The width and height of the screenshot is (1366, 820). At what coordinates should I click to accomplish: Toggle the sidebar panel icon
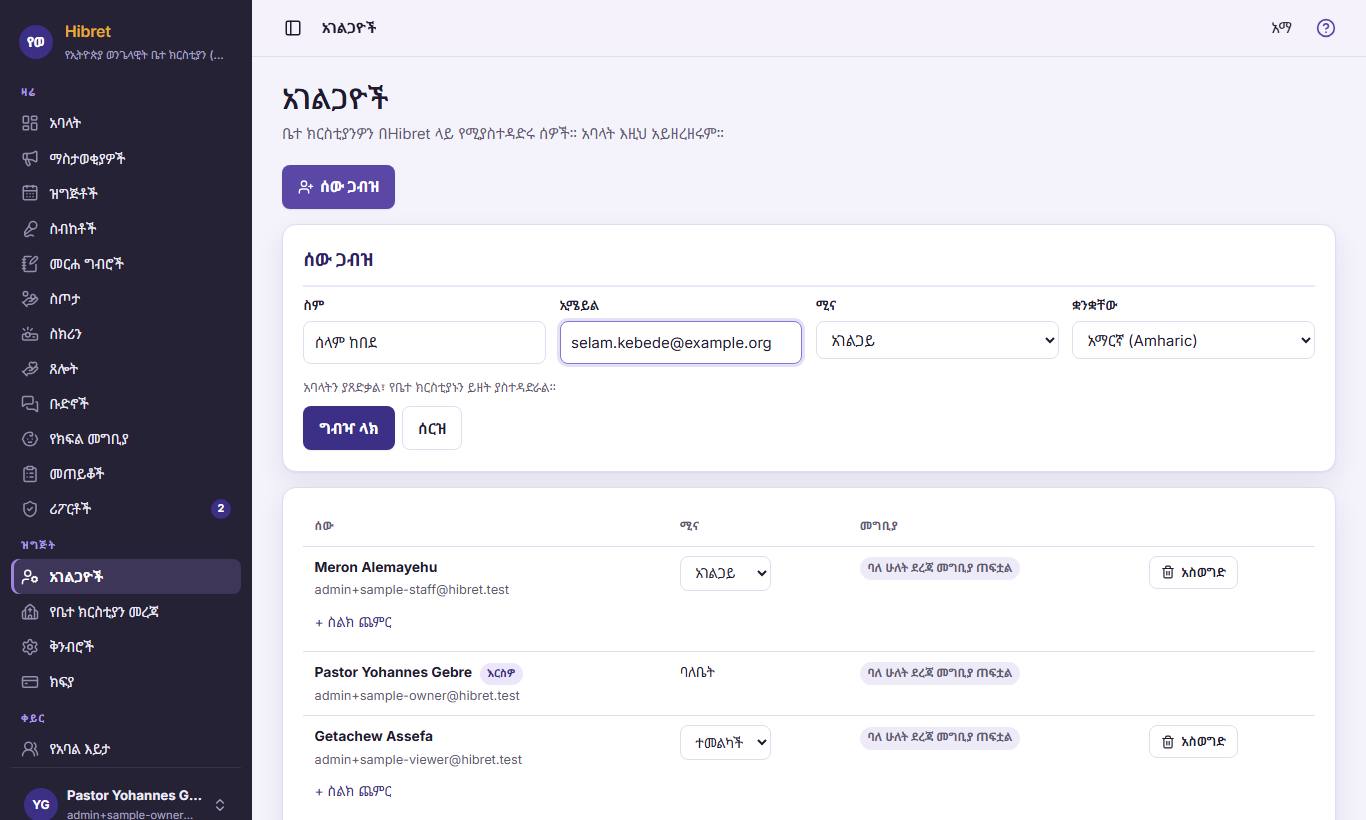[x=293, y=28]
